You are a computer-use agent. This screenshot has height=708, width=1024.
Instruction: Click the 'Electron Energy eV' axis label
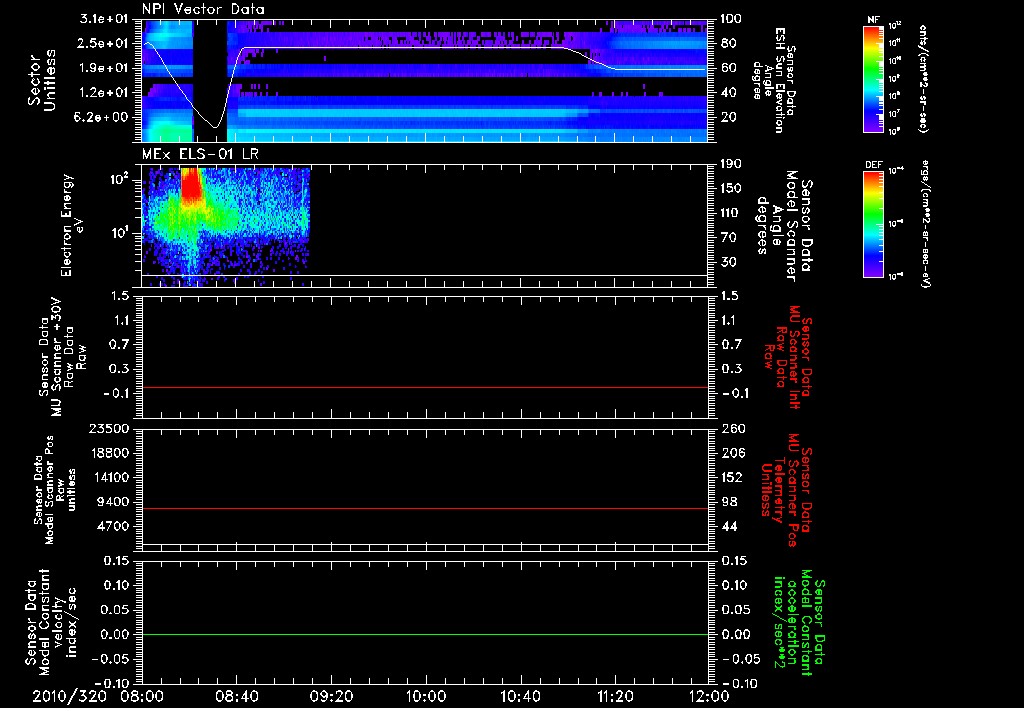(x=72, y=225)
